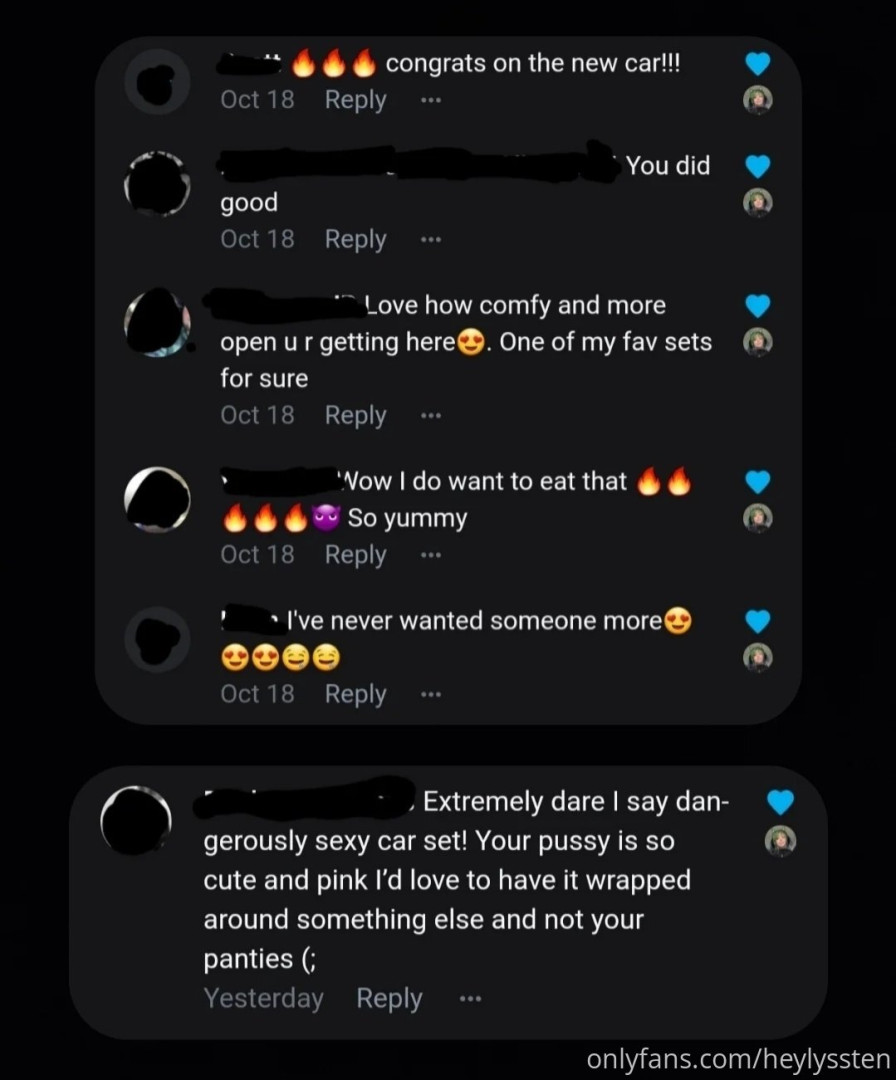Toggle heart on the "You did good" comment
Image resolution: width=896 pixels, height=1080 pixels.
(758, 167)
